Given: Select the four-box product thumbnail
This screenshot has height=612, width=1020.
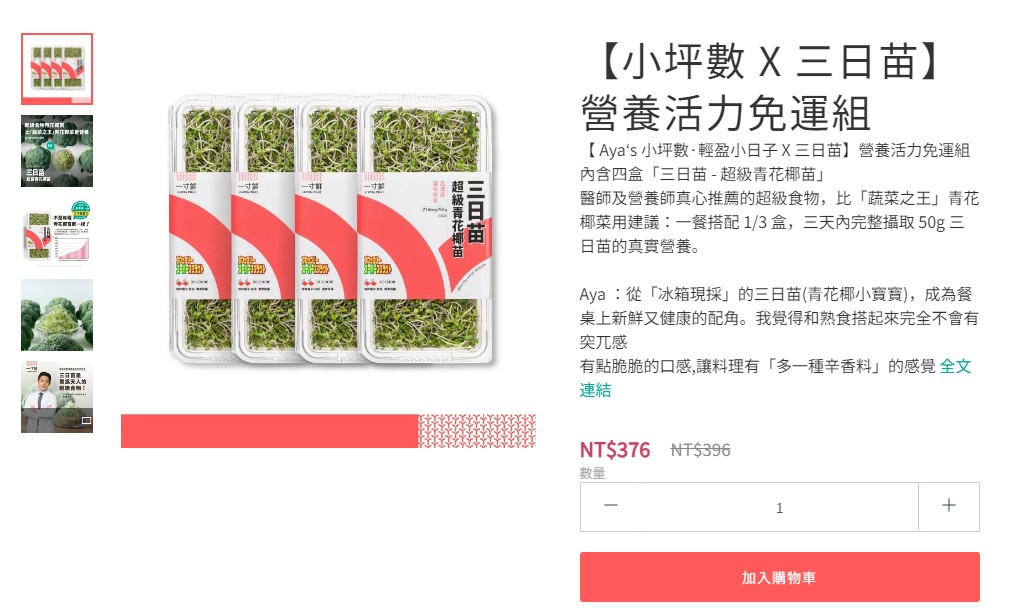Looking at the screenshot, I should click(57, 69).
